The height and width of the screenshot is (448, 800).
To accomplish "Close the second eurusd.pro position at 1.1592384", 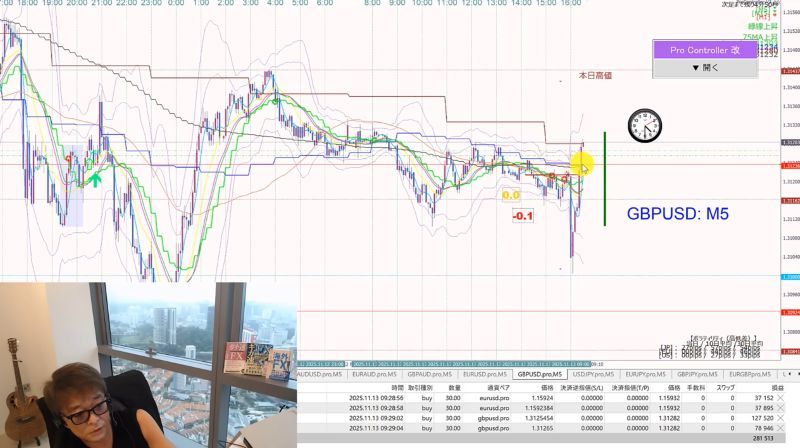I will 781,408.
